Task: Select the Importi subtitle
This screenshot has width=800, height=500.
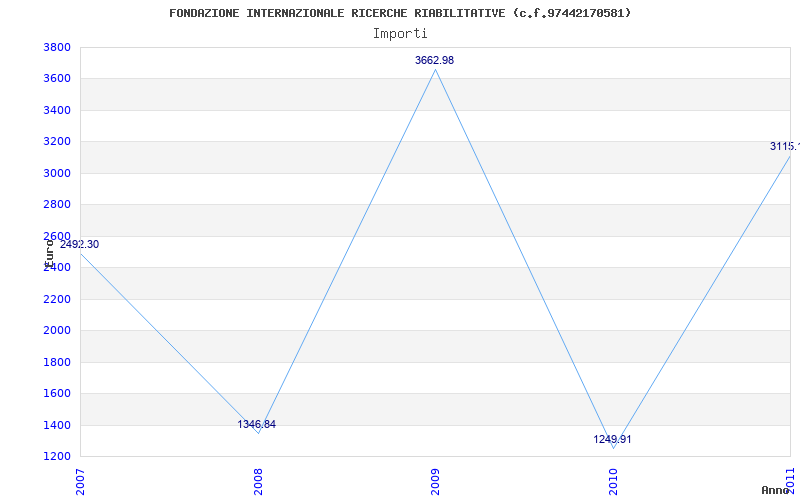Action: pos(400,34)
